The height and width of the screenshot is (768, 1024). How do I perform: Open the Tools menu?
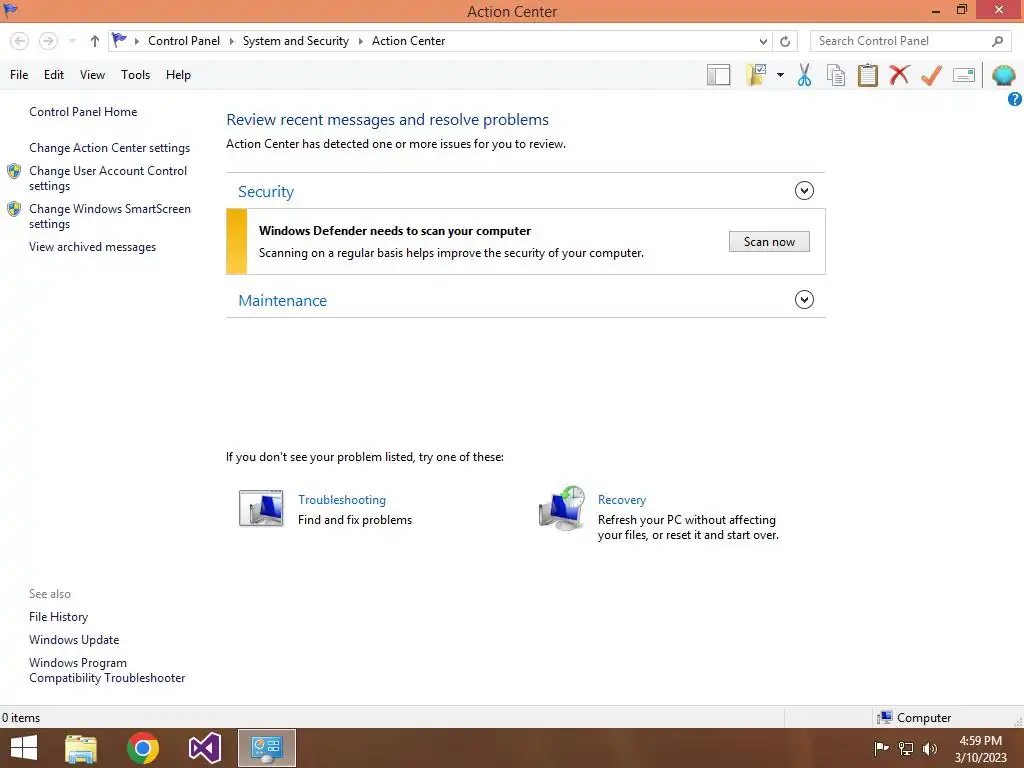point(135,75)
